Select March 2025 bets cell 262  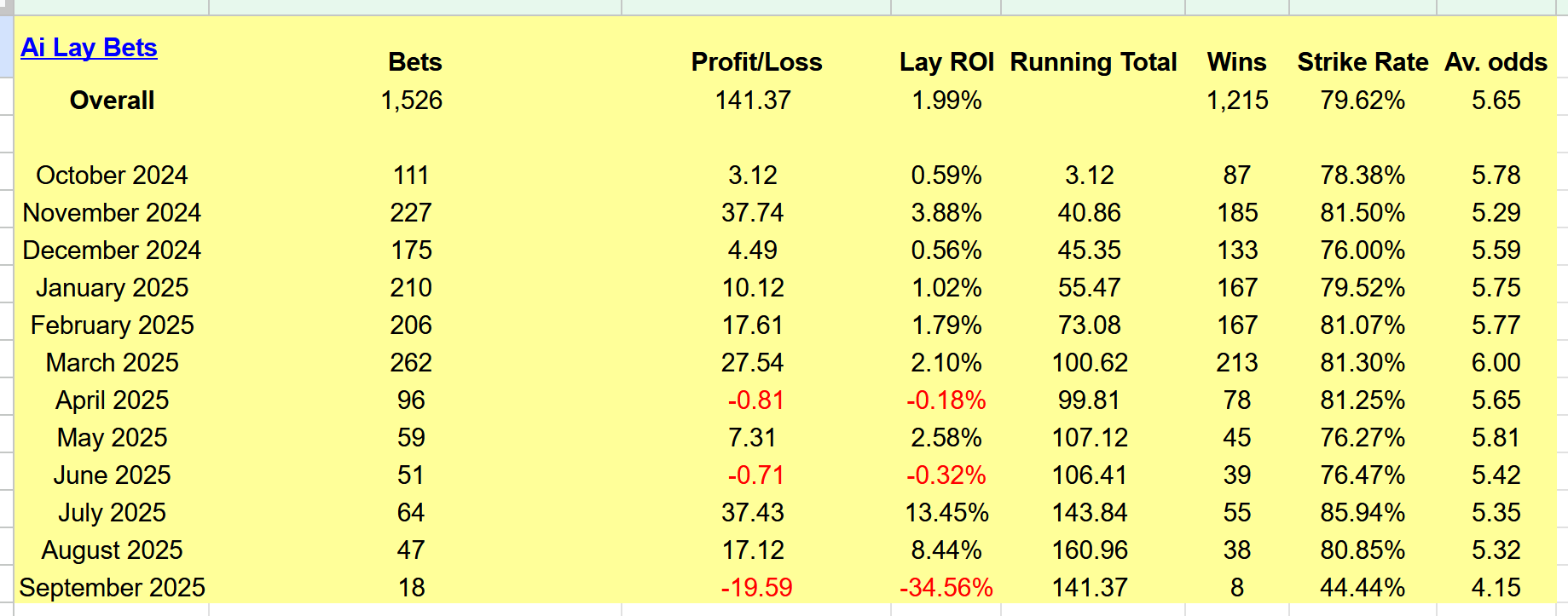pyautogui.click(x=411, y=363)
